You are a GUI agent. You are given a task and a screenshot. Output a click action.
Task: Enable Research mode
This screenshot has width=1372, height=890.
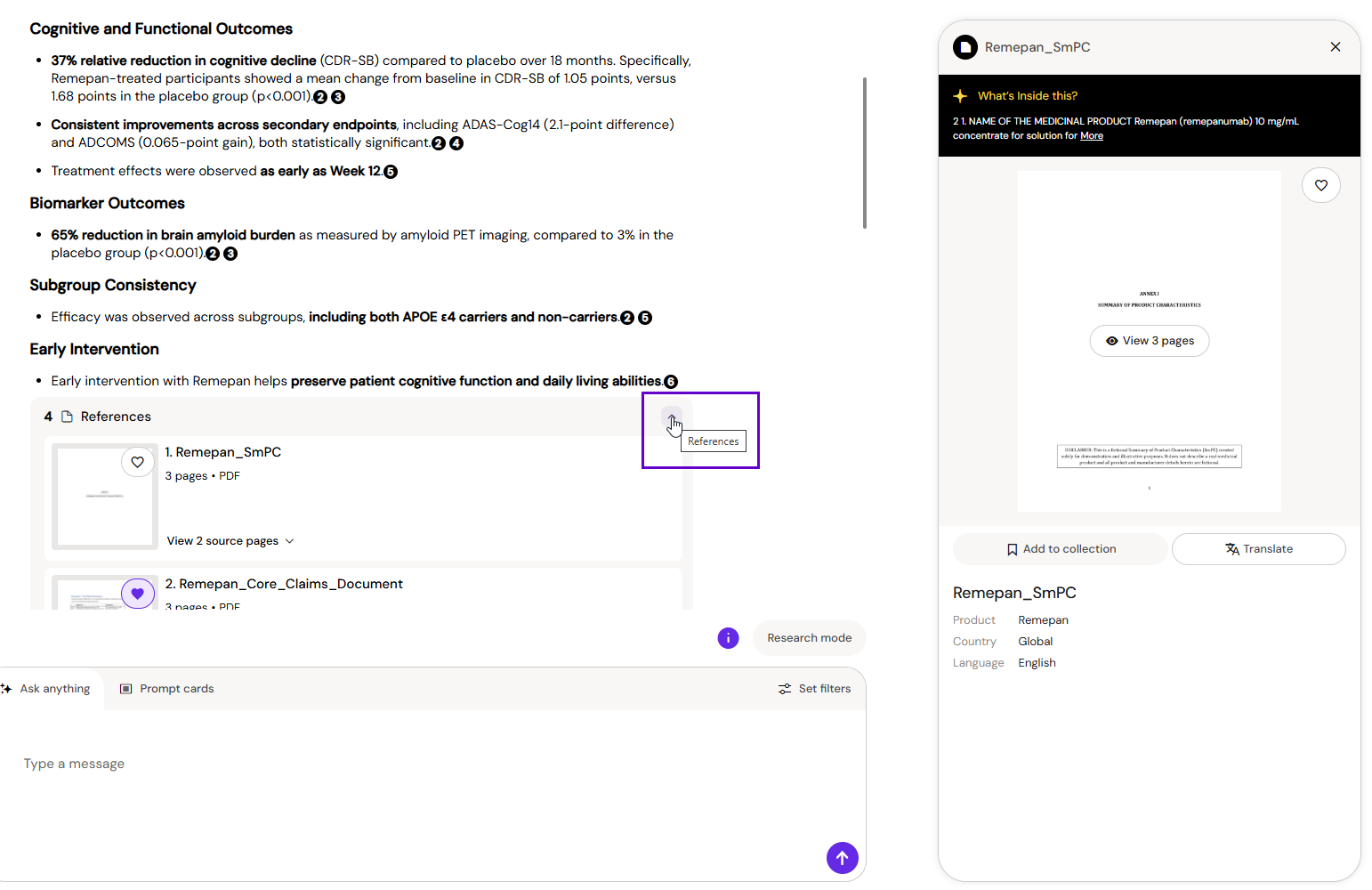[810, 638]
